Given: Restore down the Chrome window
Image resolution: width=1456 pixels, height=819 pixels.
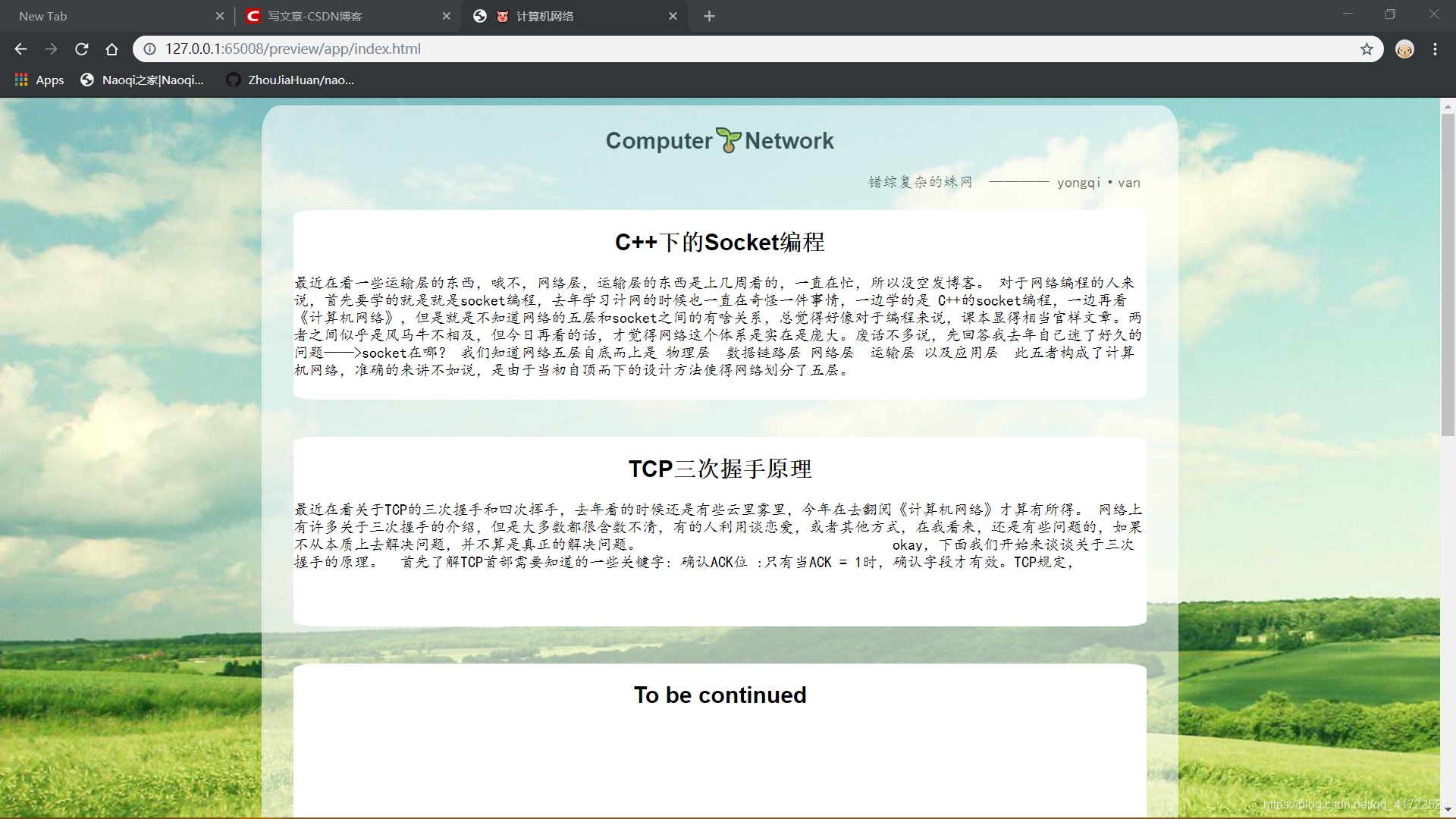Looking at the screenshot, I should tap(1390, 14).
